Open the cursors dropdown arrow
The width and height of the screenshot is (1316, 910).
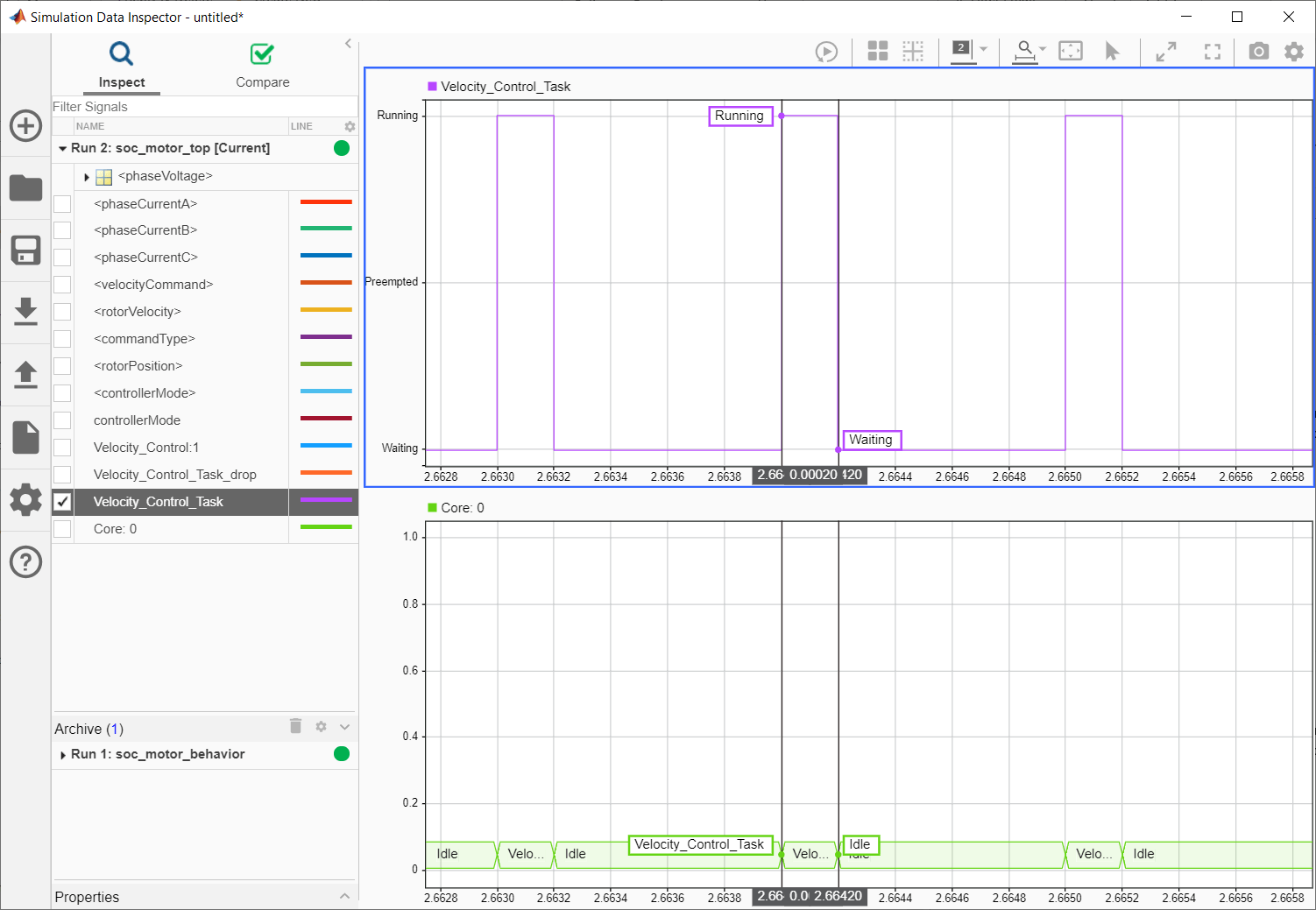pos(984,50)
